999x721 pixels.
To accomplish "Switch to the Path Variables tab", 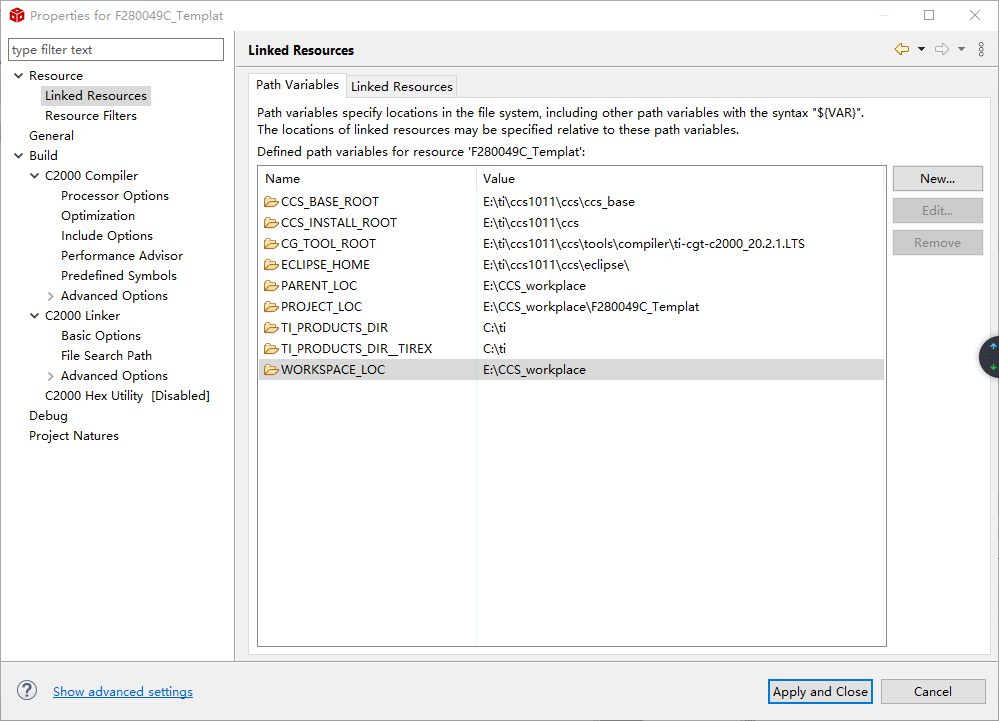I will pyautogui.click(x=297, y=85).
